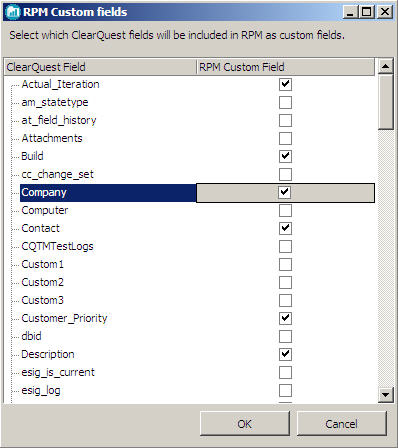Select the Custom2 field
The width and height of the screenshot is (398, 448).
[42, 282]
